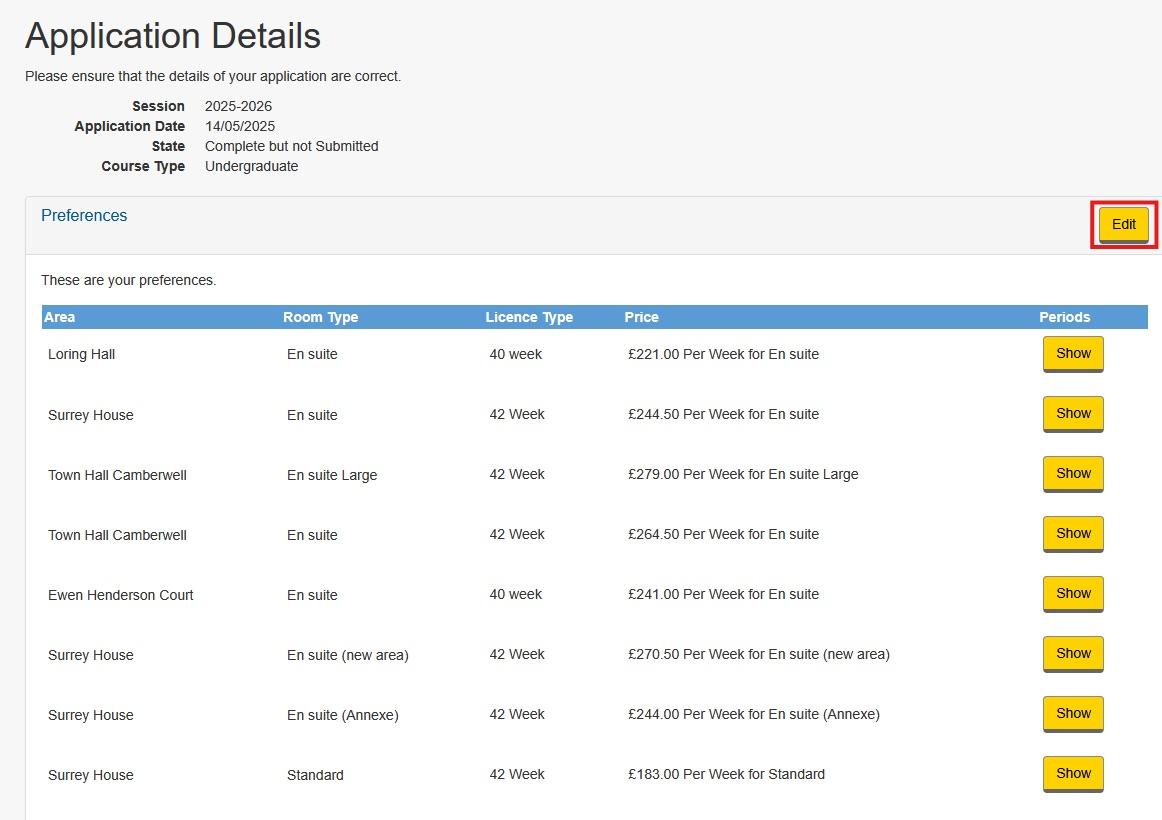Show periods for Surrey House En suite (new area)
The height and width of the screenshot is (820, 1162).
pyautogui.click(x=1072, y=653)
